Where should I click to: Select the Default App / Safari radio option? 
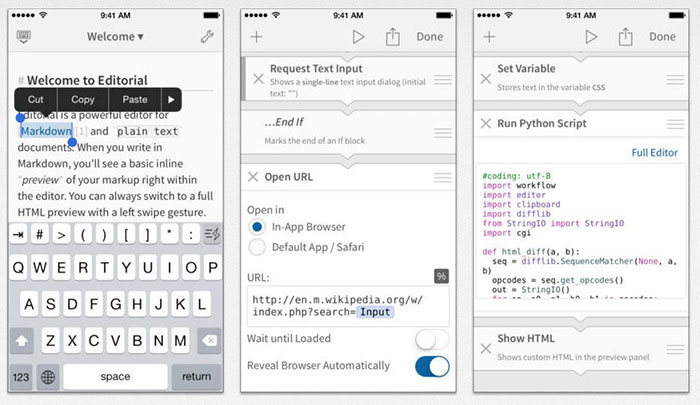(x=257, y=247)
